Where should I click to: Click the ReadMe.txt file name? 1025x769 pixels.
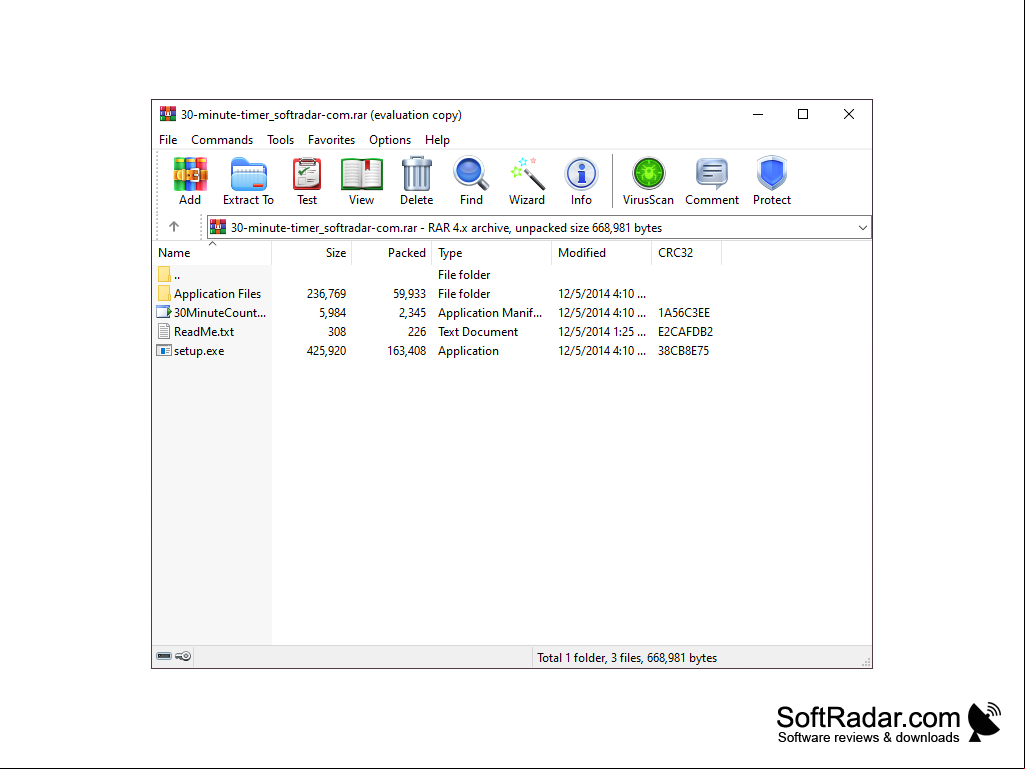[204, 332]
